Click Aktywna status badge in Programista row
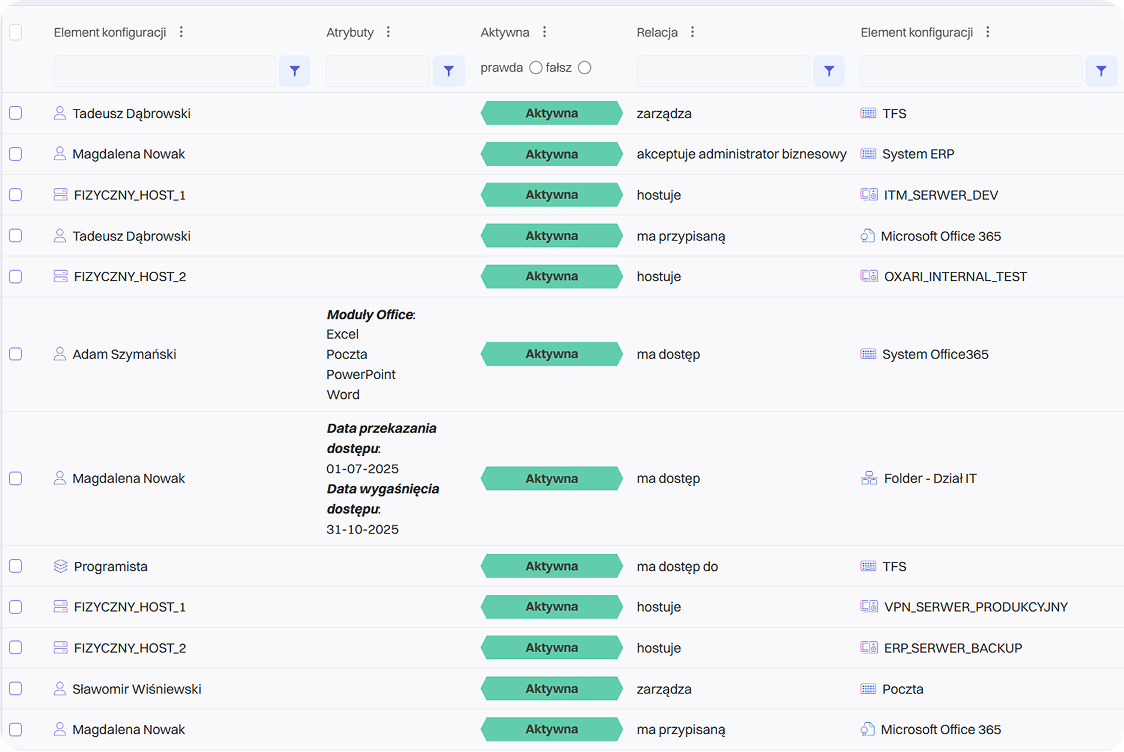 [551, 566]
